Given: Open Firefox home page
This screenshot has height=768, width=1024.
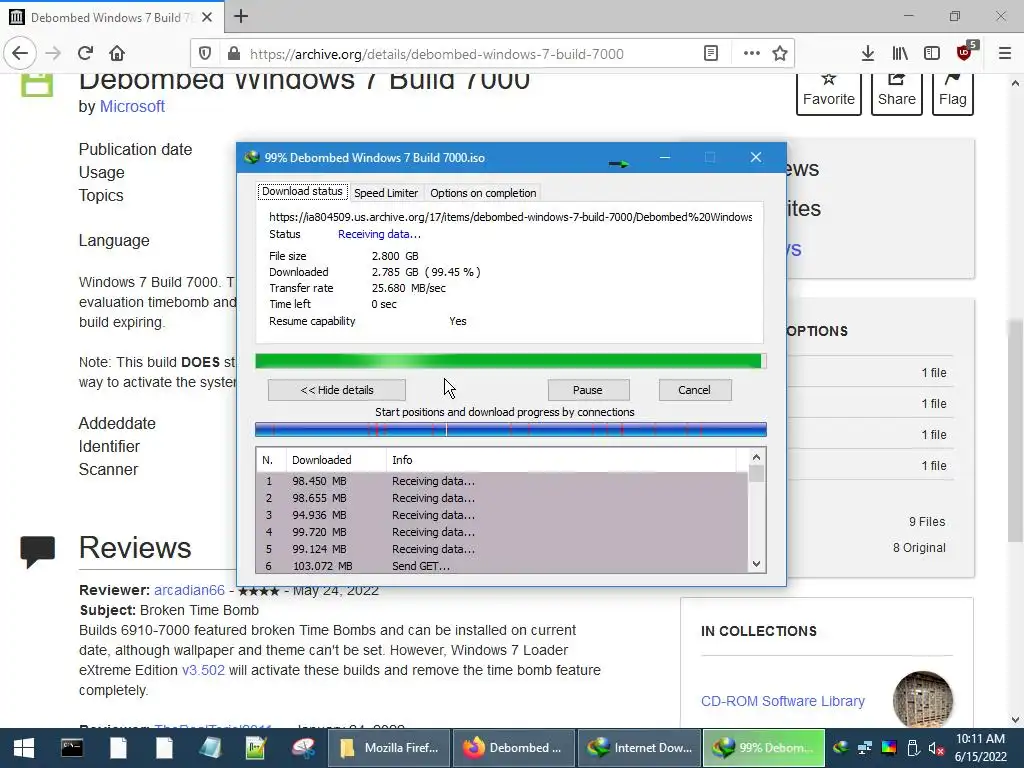Looking at the screenshot, I should click(x=117, y=54).
